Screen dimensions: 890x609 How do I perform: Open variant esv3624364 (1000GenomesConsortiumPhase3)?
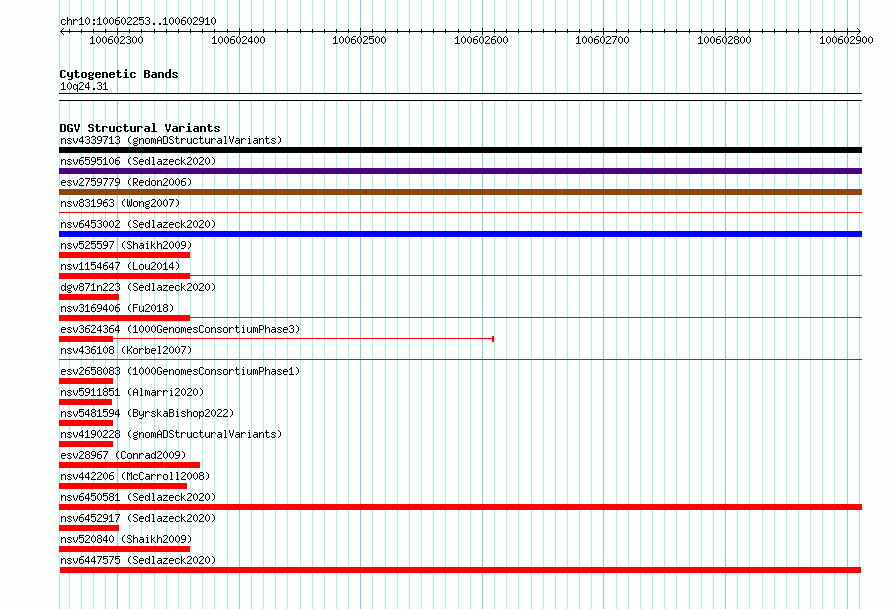pos(180,329)
